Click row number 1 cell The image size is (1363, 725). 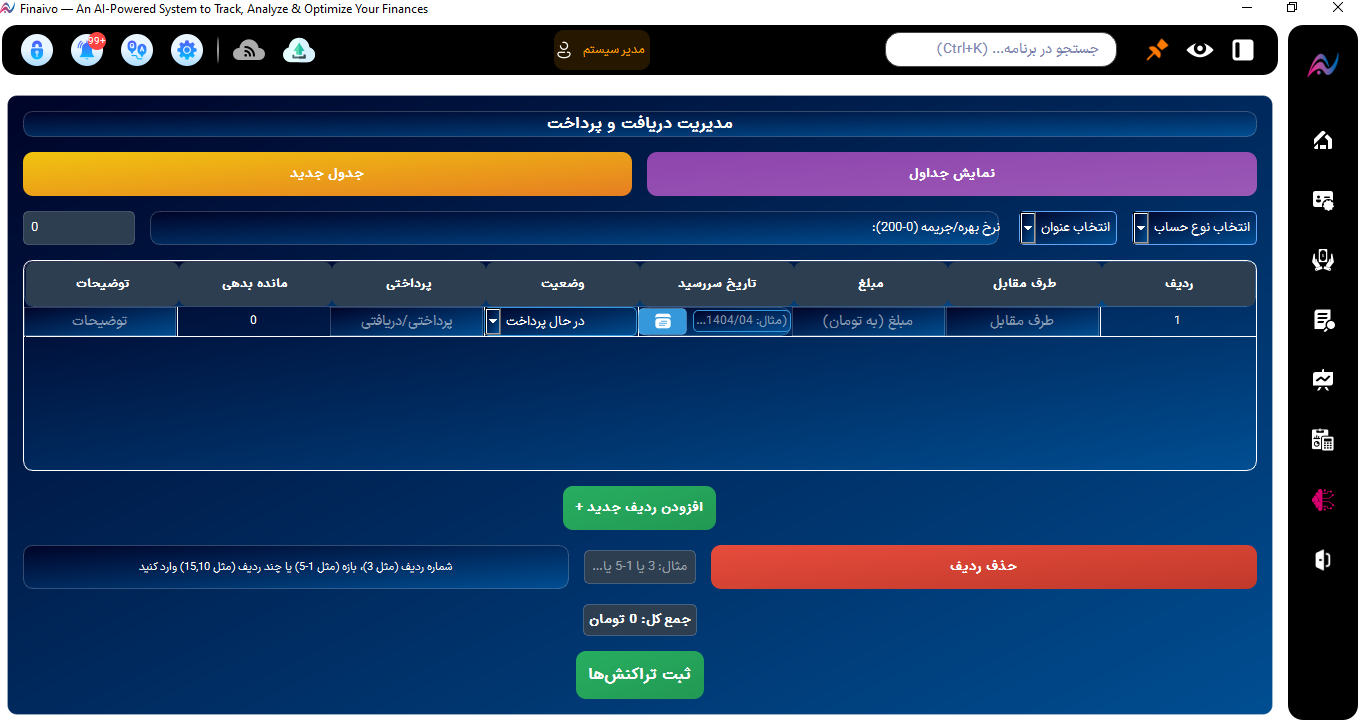click(1178, 321)
